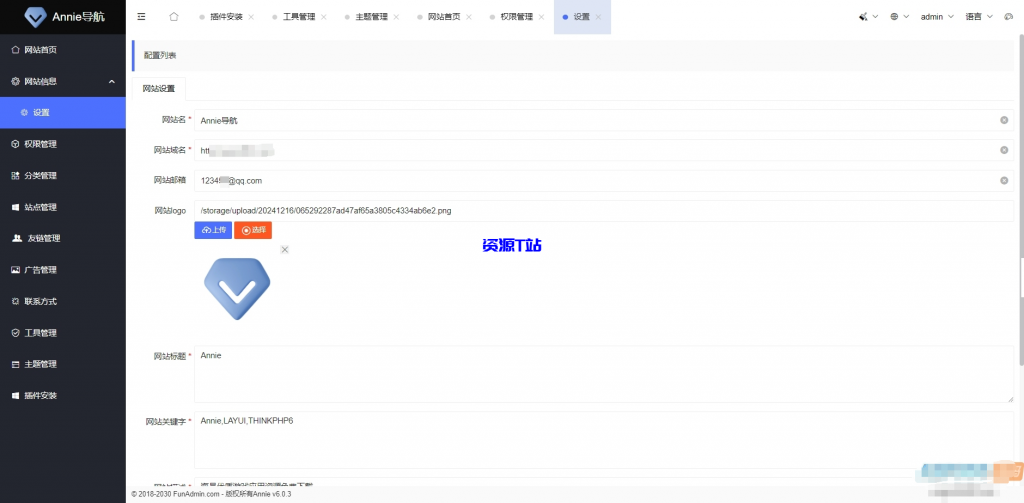The image size is (1024, 503).
Task: Click the 网站名 input field
Action: pos(604,120)
